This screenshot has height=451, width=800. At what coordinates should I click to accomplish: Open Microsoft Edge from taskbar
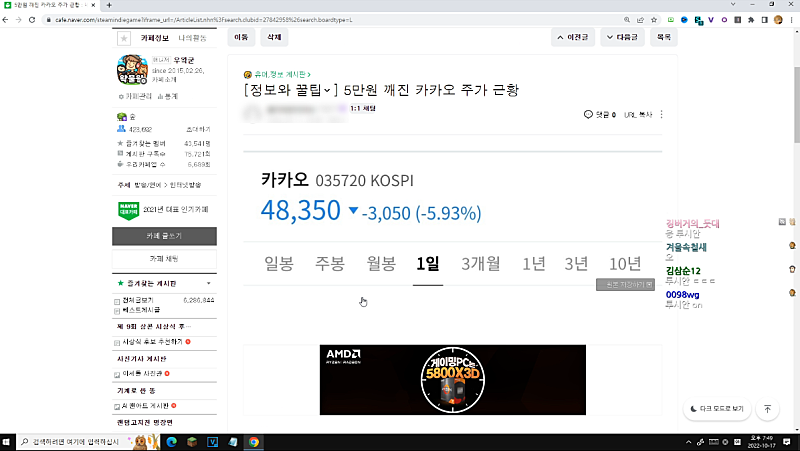click(x=171, y=442)
